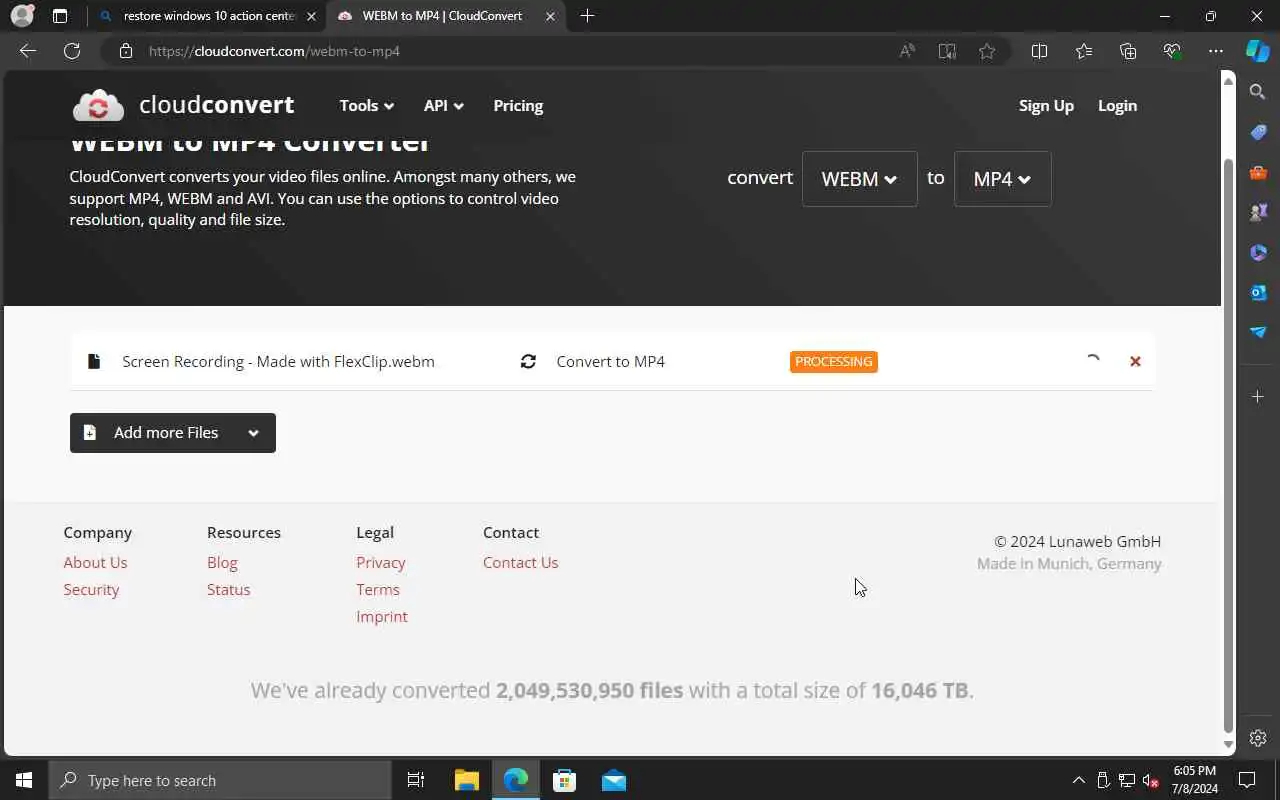Go to the Pricing page
This screenshot has height=800, width=1280.
518,106
